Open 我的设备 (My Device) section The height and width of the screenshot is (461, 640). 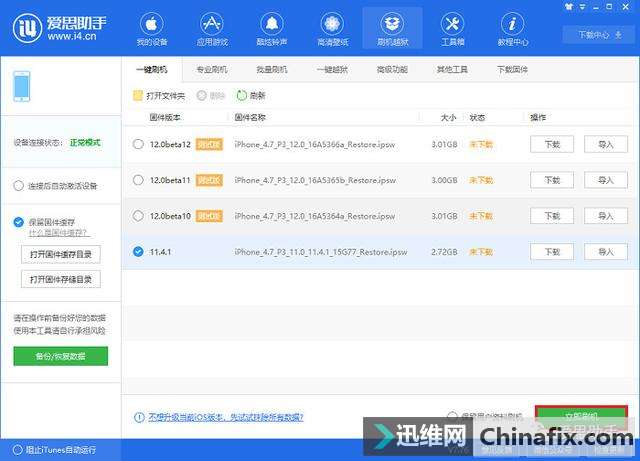click(152, 29)
